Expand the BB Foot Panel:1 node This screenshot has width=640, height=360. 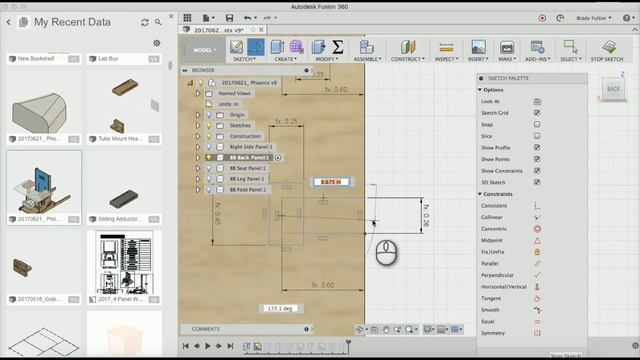click(198, 190)
